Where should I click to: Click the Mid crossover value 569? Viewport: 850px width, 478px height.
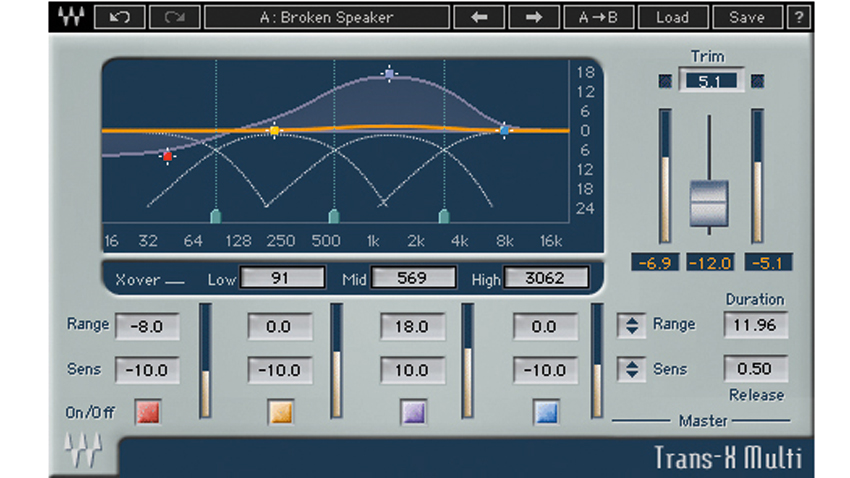click(413, 277)
